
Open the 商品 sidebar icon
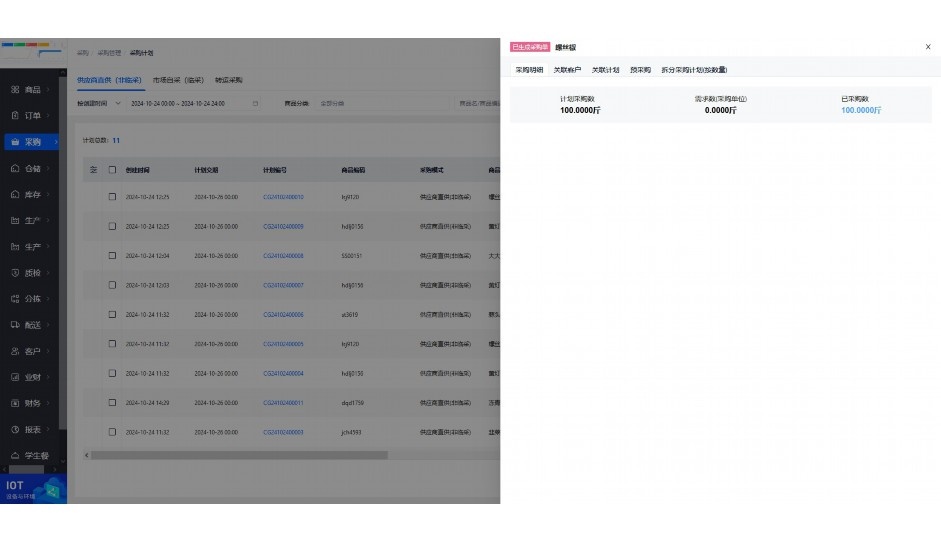15,90
